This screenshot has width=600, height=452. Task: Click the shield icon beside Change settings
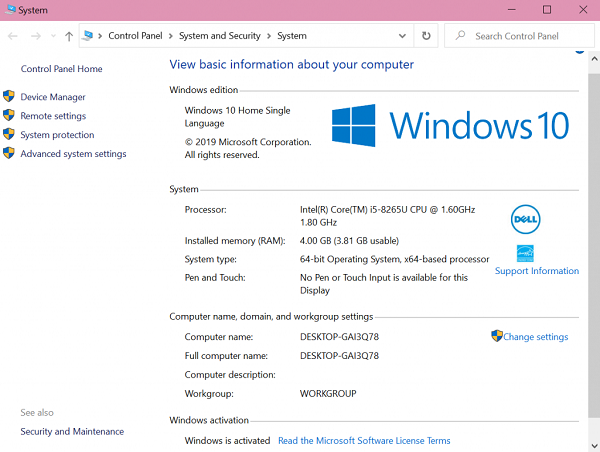[496, 337]
